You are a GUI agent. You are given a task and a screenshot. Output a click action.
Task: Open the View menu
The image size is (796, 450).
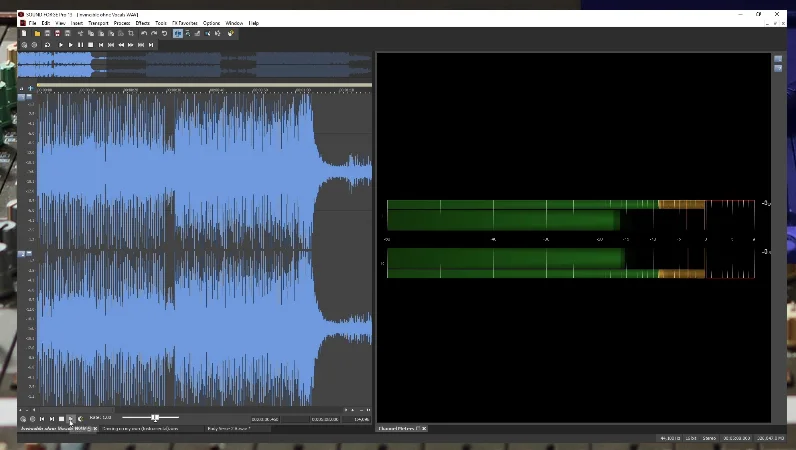[60, 23]
